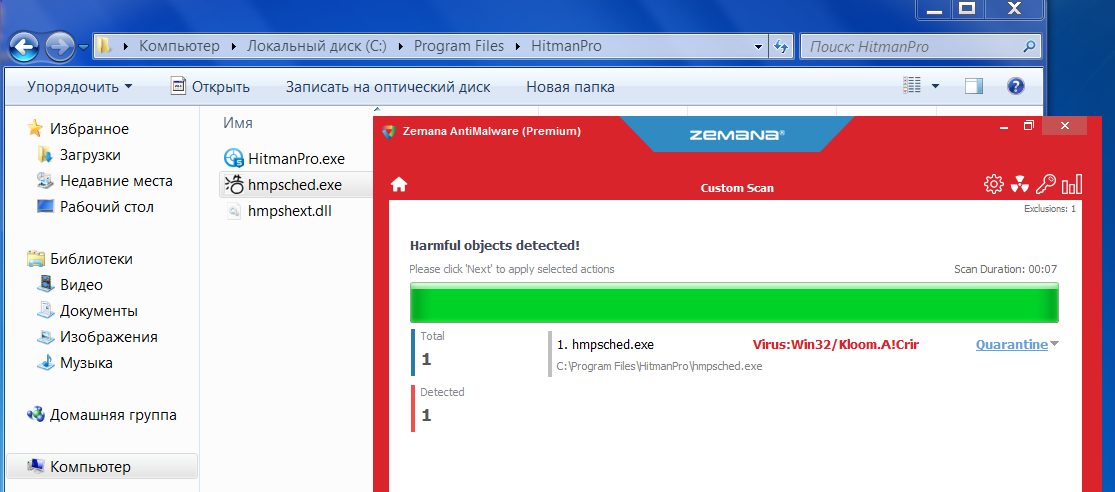1115x492 pixels.
Task: Click the Домашняя группа icon
Action: coord(36,415)
